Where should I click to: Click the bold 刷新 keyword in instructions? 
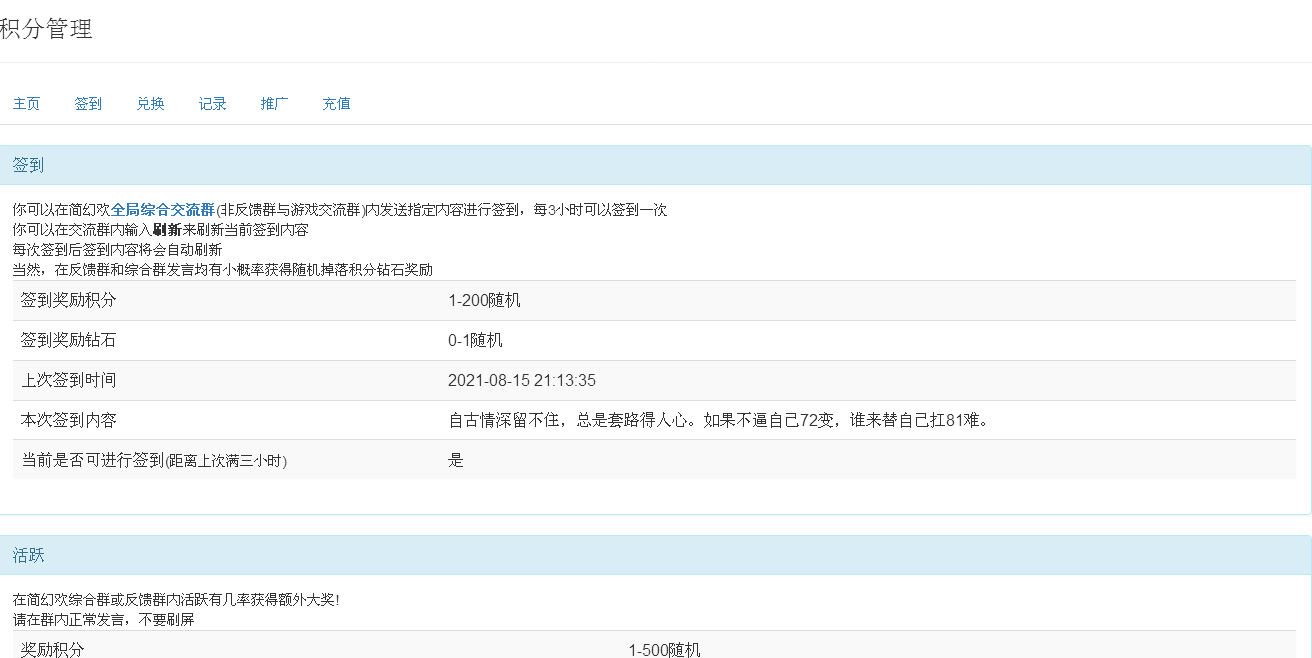pyautogui.click(x=167, y=230)
